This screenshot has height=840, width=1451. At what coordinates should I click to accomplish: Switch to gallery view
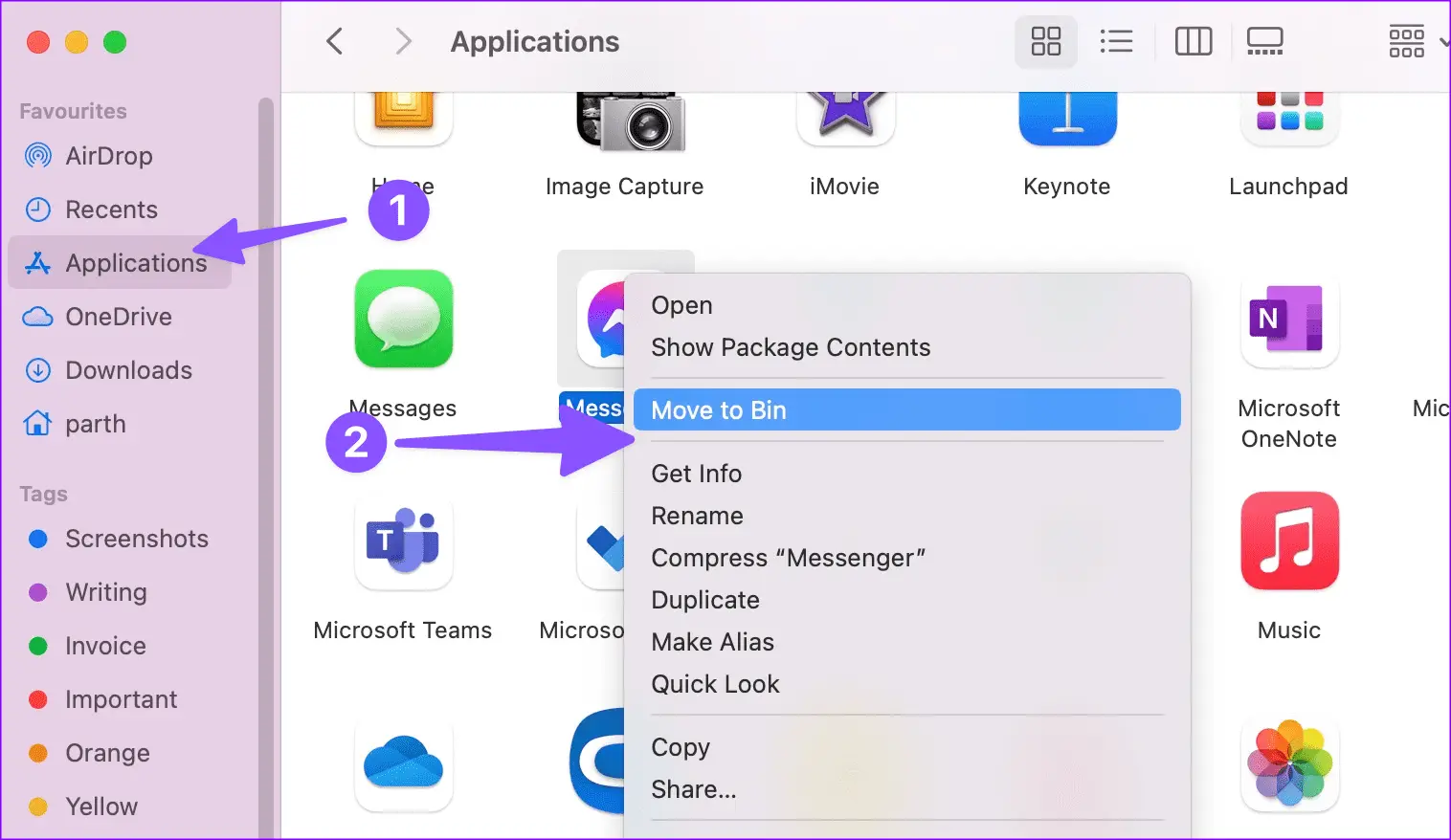[x=1264, y=41]
